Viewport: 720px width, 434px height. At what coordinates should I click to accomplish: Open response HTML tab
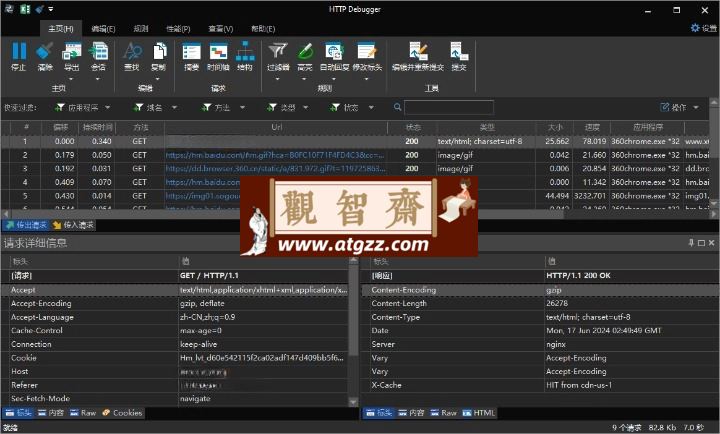point(479,413)
